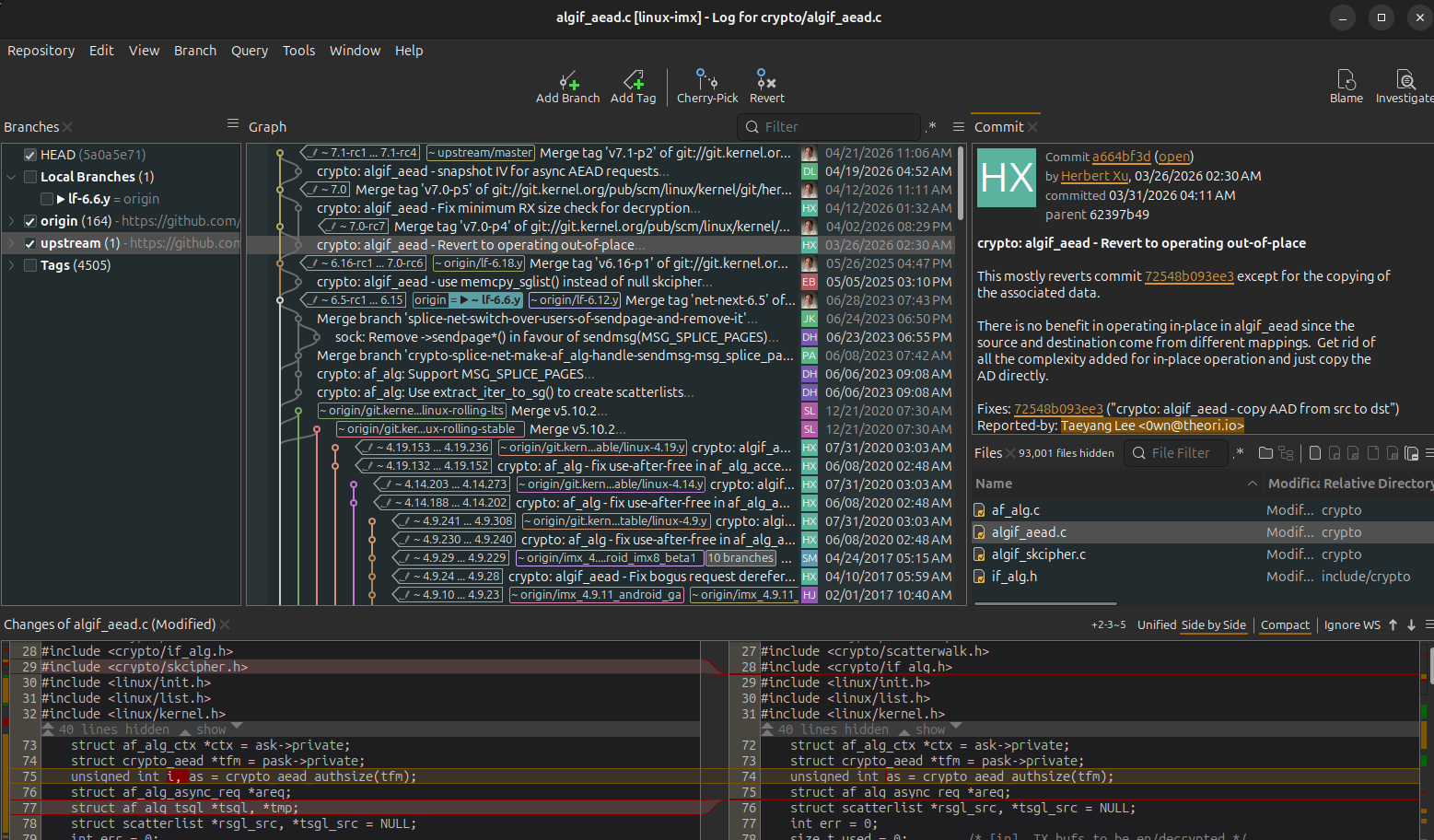Expand the origin (164) remote node
The image size is (1434, 840).
click(11, 221)
